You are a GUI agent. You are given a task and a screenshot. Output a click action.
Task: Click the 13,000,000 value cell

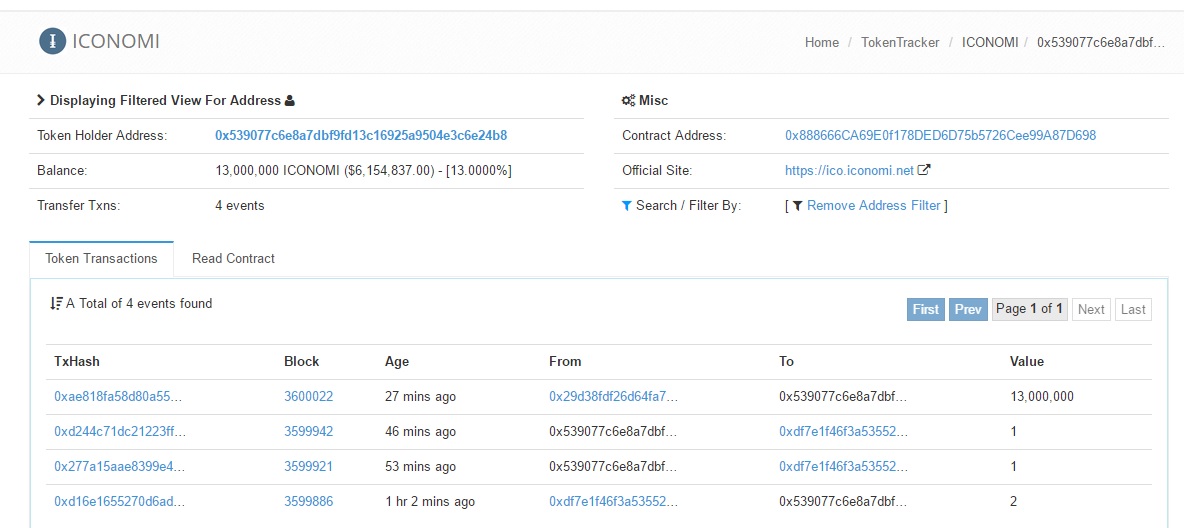(1041, 397)
